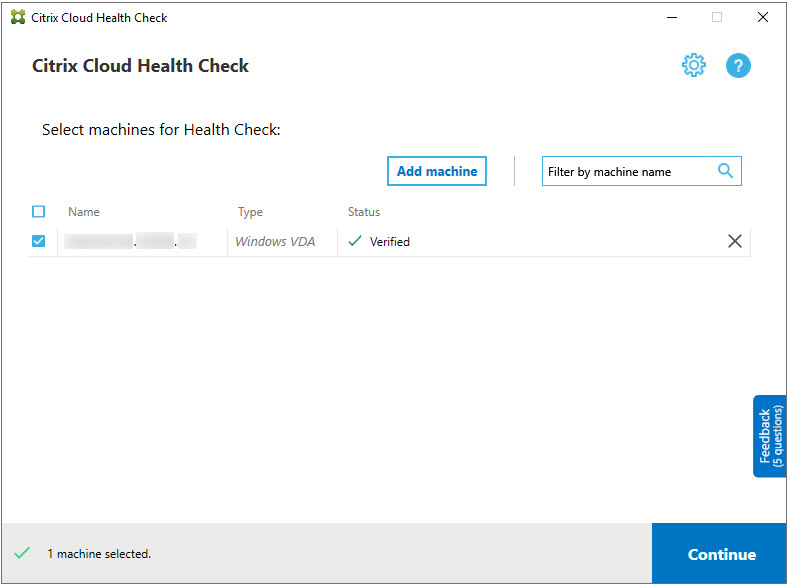
Task: Remove the Windows VDA machine row
Action: (735, 241)
